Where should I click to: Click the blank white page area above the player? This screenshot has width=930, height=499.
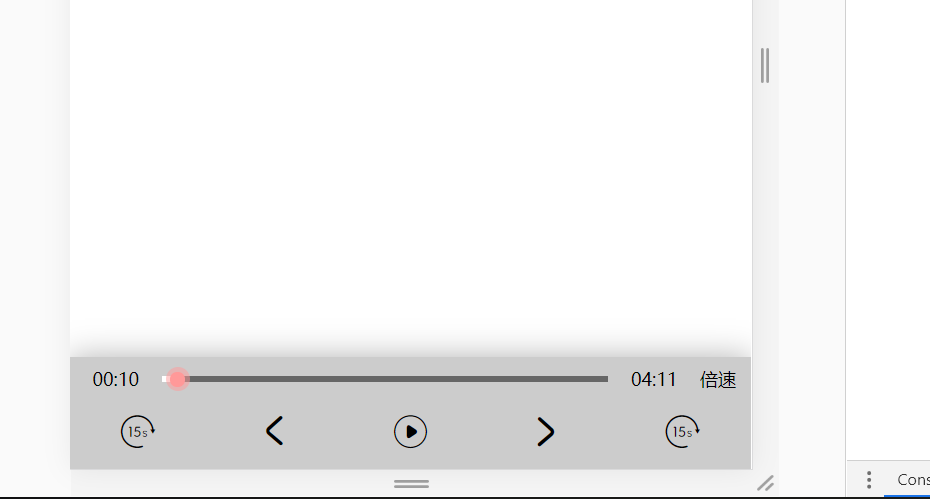[410, 172]
